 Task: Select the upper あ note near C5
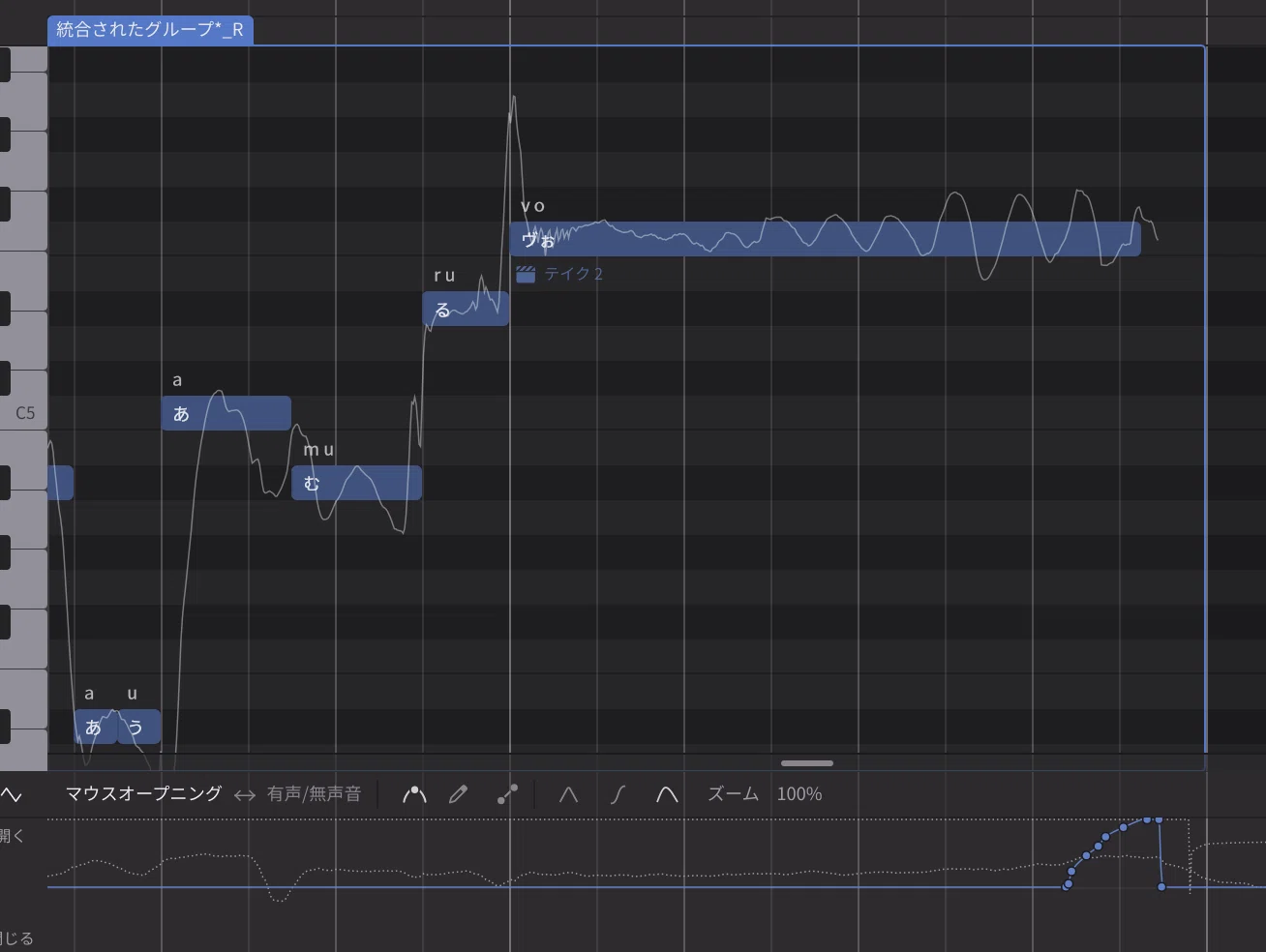pyautogui.click(x=226, y=413)
